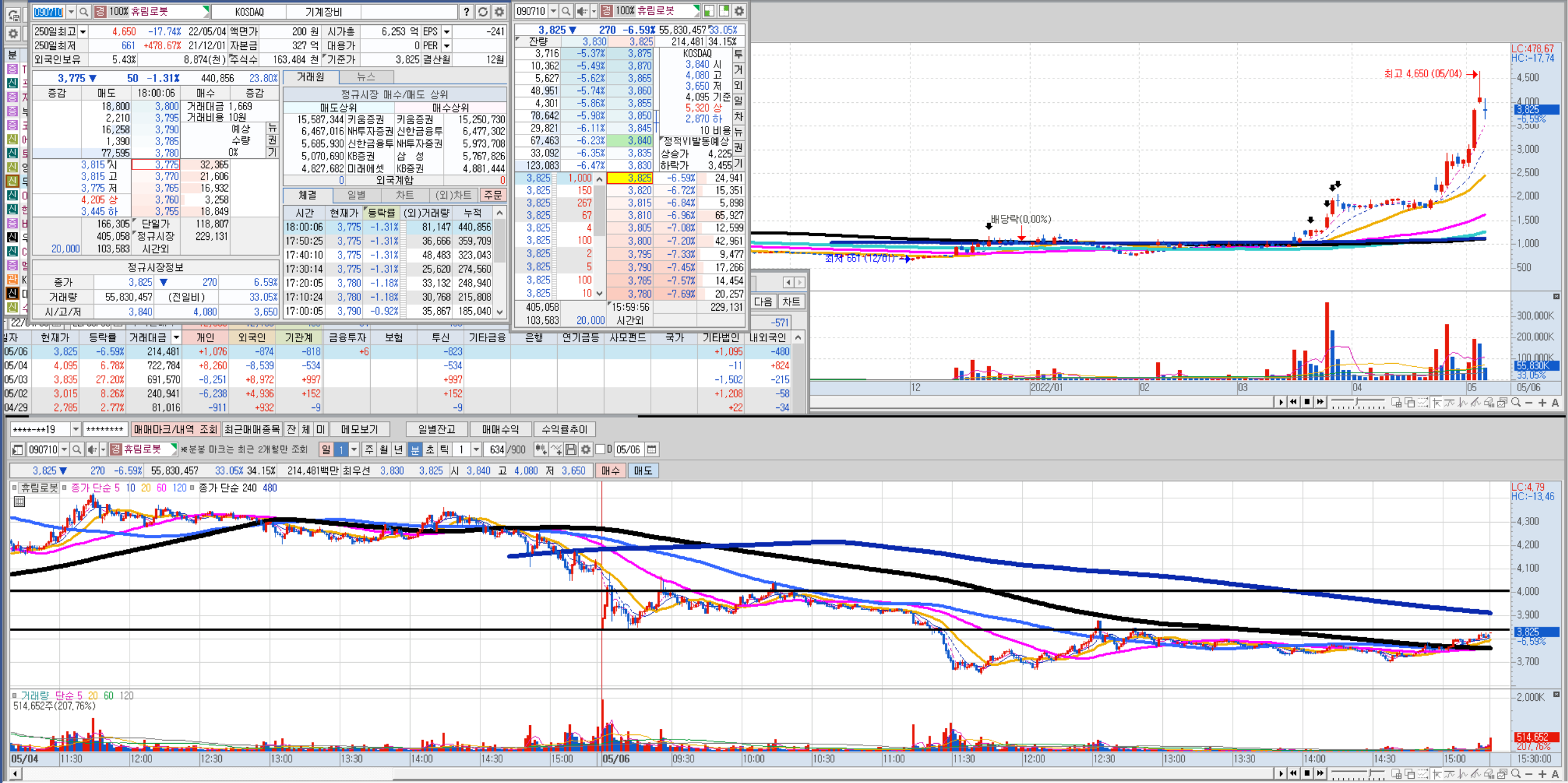The height and width of the screenshot is (783, 1568).
Task: Click the 'A' auto-scale icon on daily chart toolbar
Action: click(x=1556, y=402)
